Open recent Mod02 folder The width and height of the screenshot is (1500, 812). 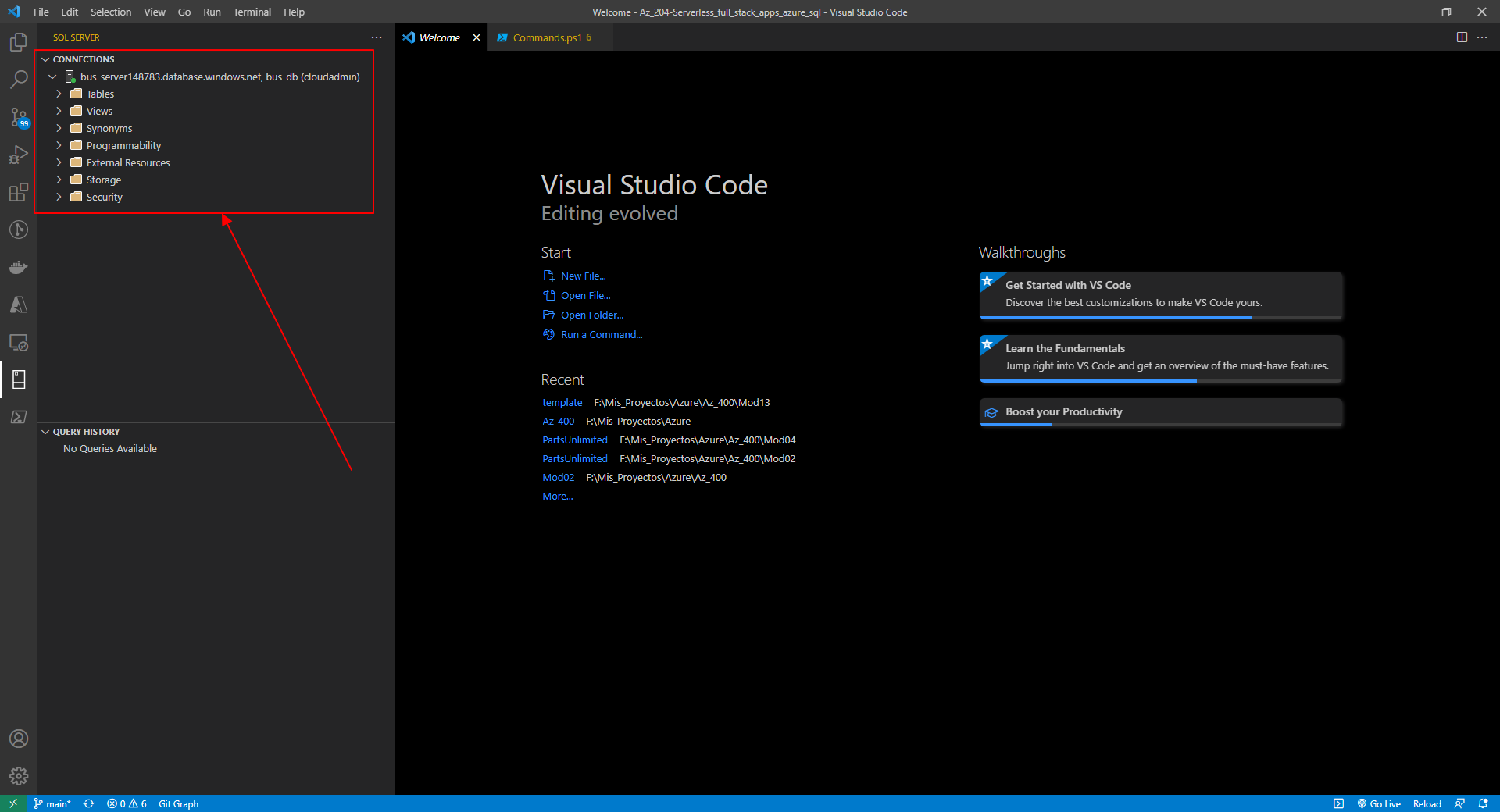pos(559,477)
